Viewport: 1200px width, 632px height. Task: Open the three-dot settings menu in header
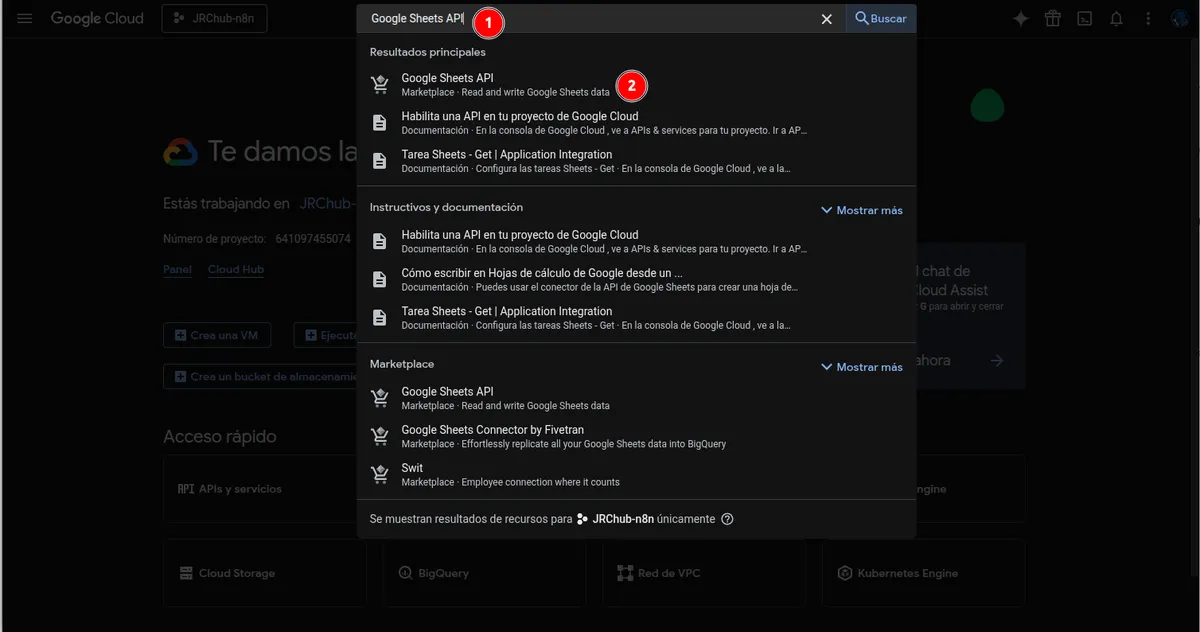pyautogui.click(x=1148, y=19)
